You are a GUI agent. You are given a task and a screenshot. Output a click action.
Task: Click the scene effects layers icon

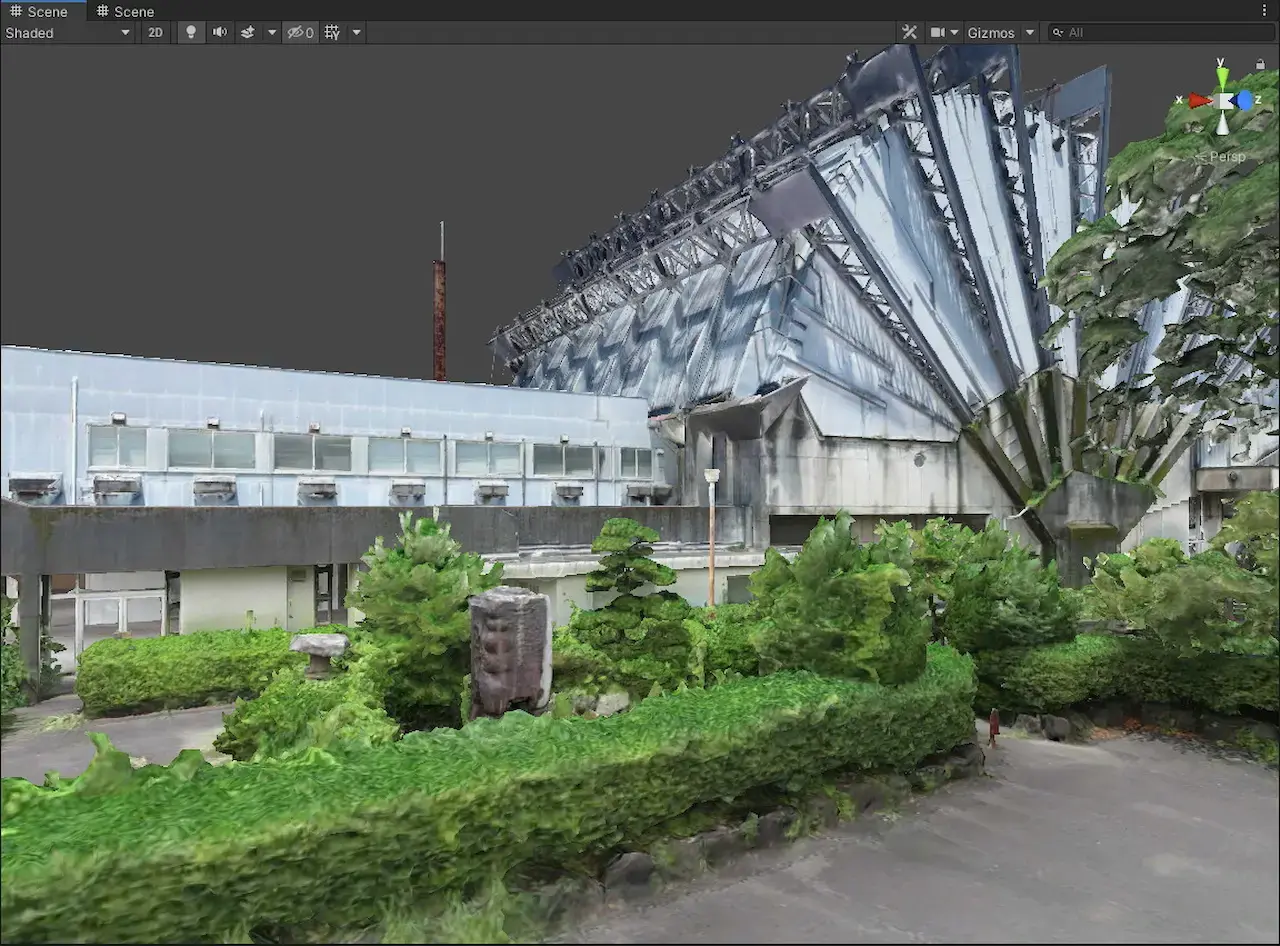pyautogui.click(x=248, y=32)
